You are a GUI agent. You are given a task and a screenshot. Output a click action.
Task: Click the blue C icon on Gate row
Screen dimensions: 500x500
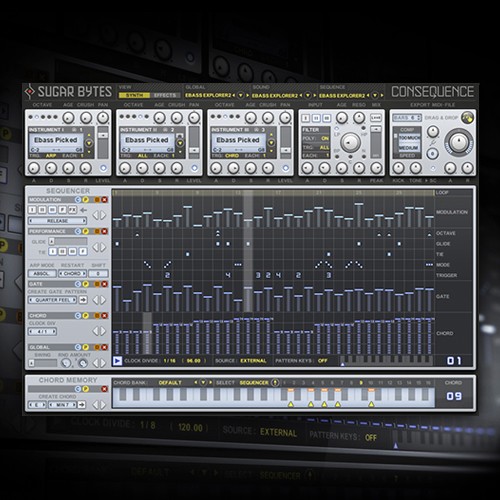click(x=78, y=284)
